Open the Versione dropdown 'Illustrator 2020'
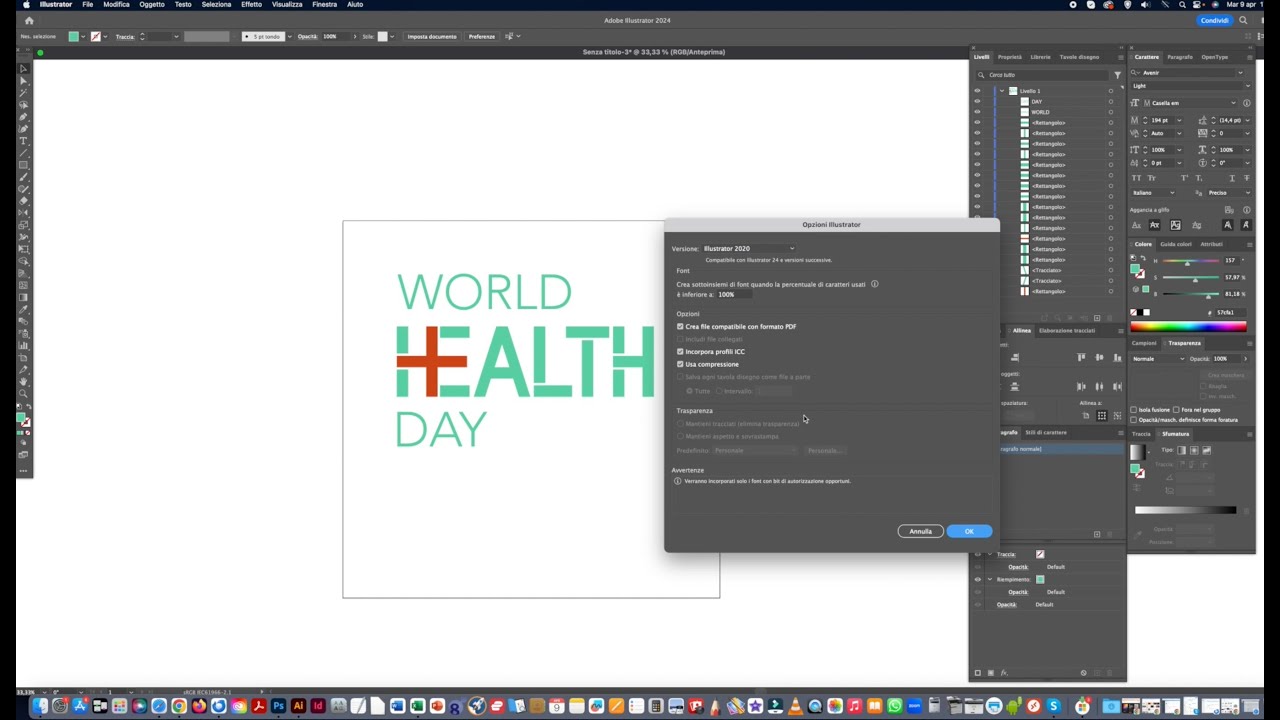This screenshot has height=720, width=1280. click(x=748, y=248)
